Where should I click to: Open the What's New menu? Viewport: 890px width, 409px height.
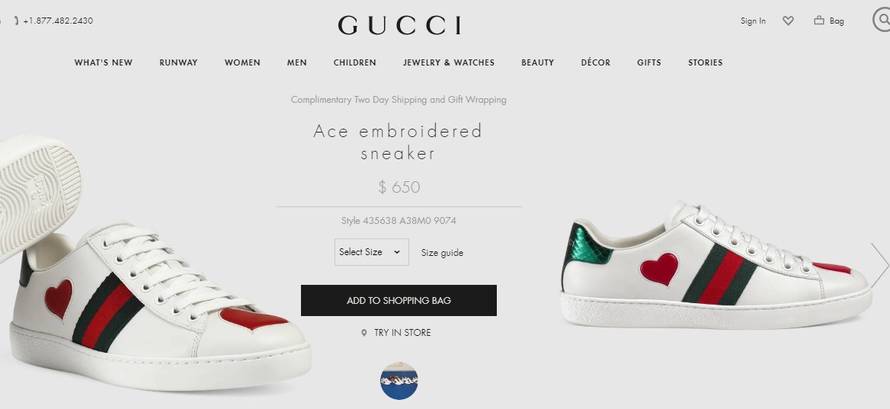[103, 62]
